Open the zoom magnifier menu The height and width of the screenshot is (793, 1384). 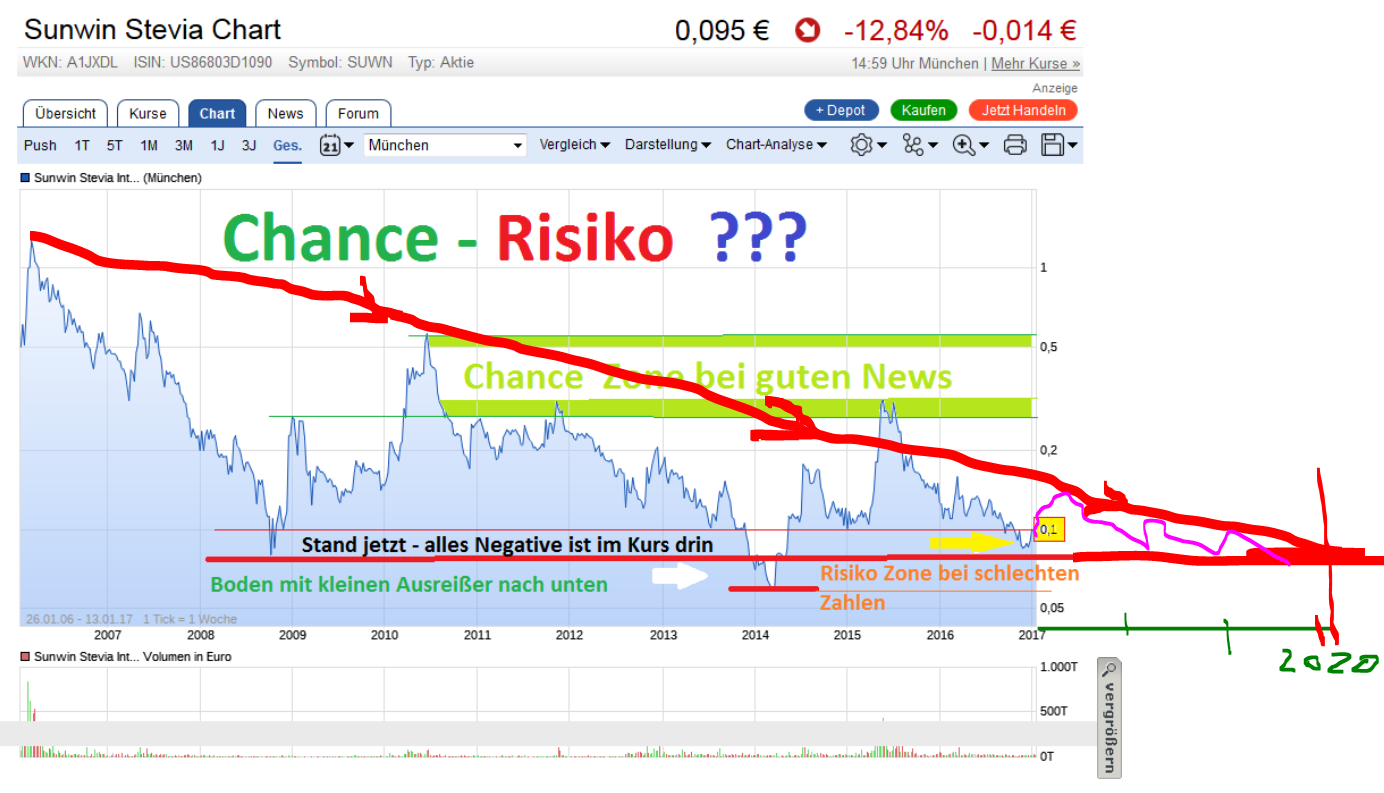970,145
